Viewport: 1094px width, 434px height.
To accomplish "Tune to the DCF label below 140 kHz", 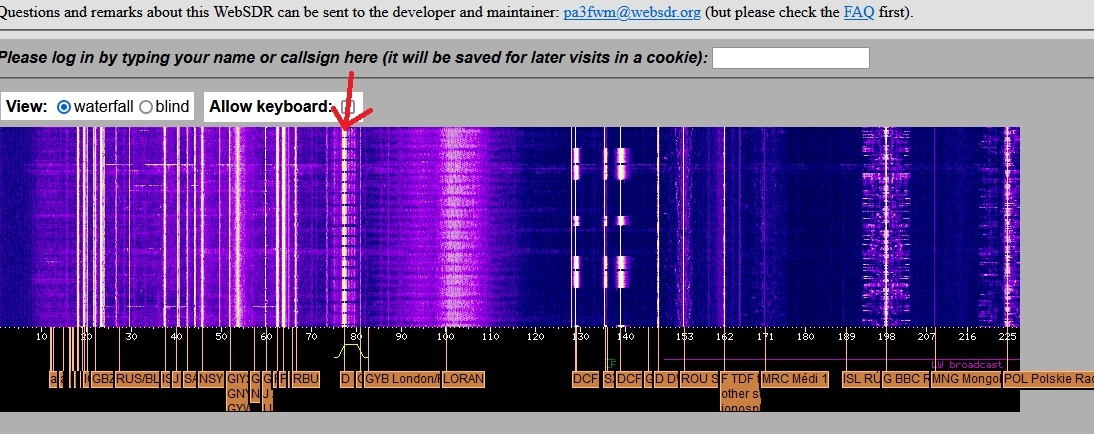I will 629,379.
